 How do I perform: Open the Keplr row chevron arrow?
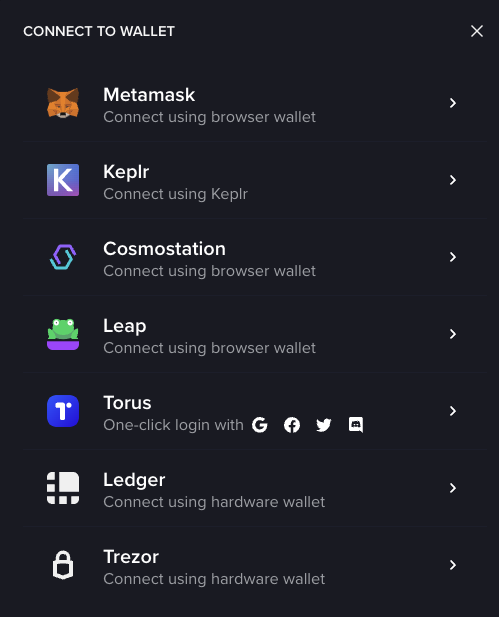coord(453,180)
